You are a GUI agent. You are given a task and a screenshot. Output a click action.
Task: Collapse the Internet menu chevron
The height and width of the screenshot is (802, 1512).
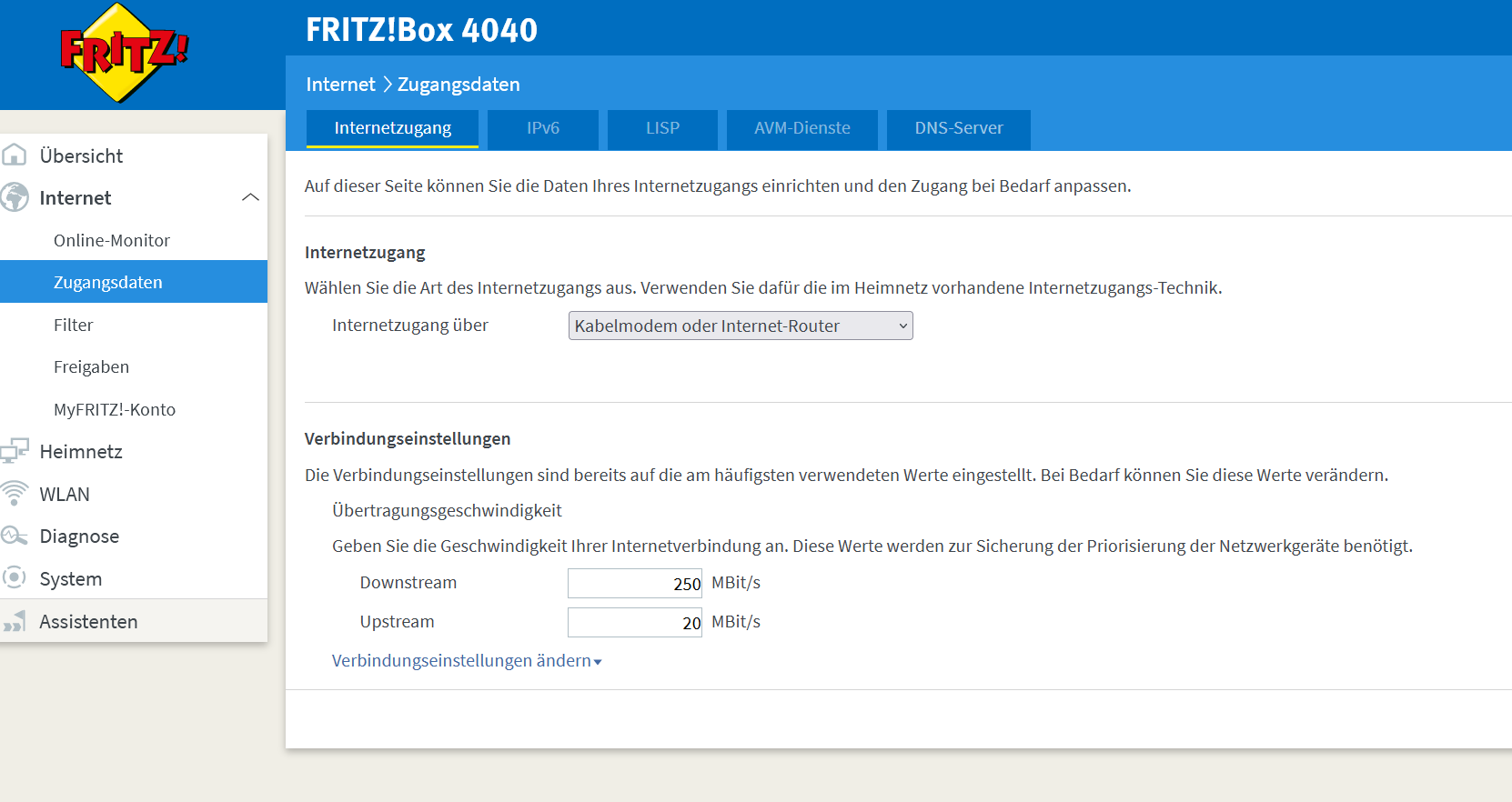[x=250, y=197]
